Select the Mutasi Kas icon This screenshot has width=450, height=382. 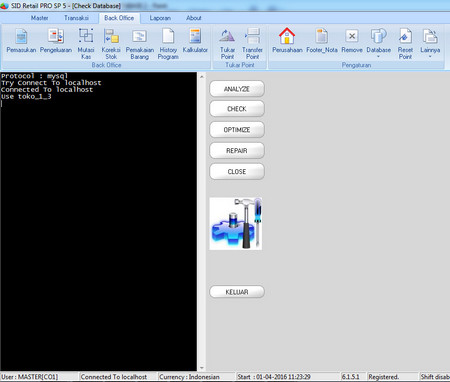pos(86,44)
